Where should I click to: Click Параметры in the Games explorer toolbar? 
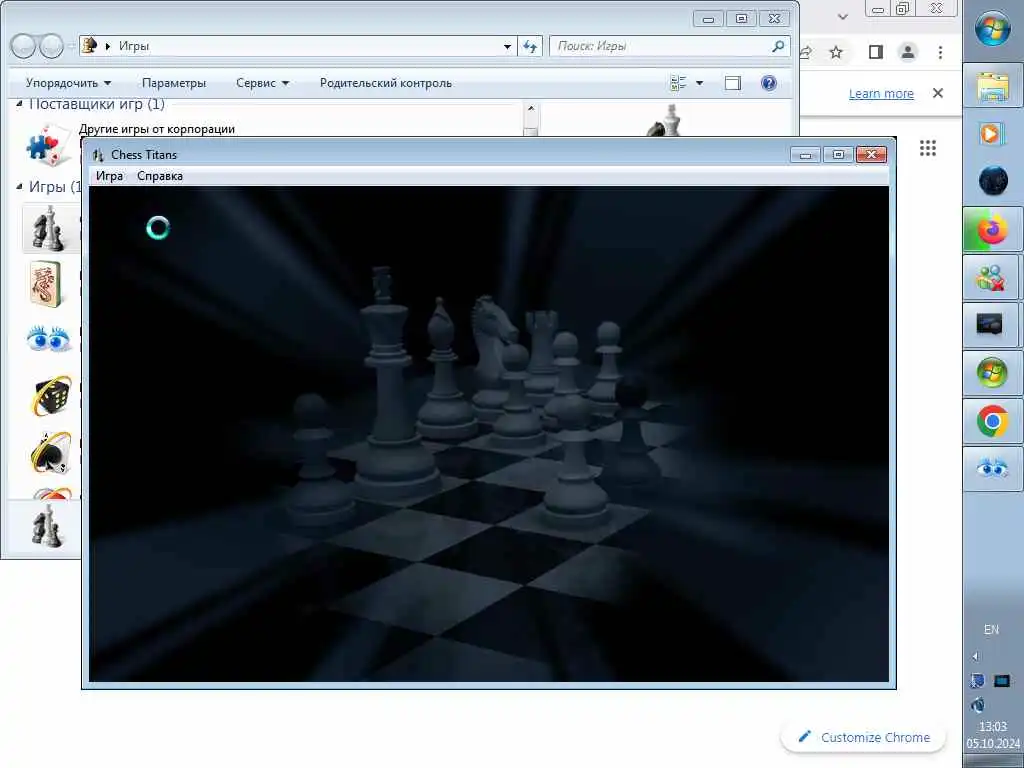click(x=174, y=83)
